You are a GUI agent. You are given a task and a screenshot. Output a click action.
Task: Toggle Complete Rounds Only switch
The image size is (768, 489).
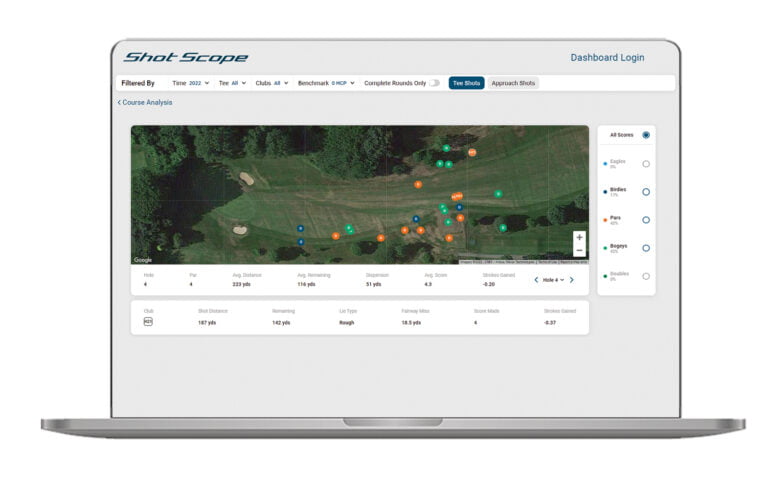pos(434,83)
